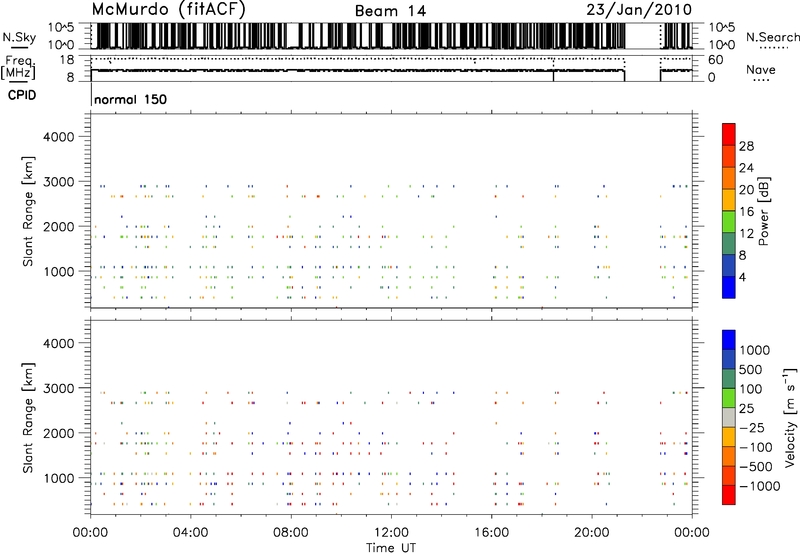Click the '18' frequency axis tick
800x554 pixels.
[x=67, y=60]
